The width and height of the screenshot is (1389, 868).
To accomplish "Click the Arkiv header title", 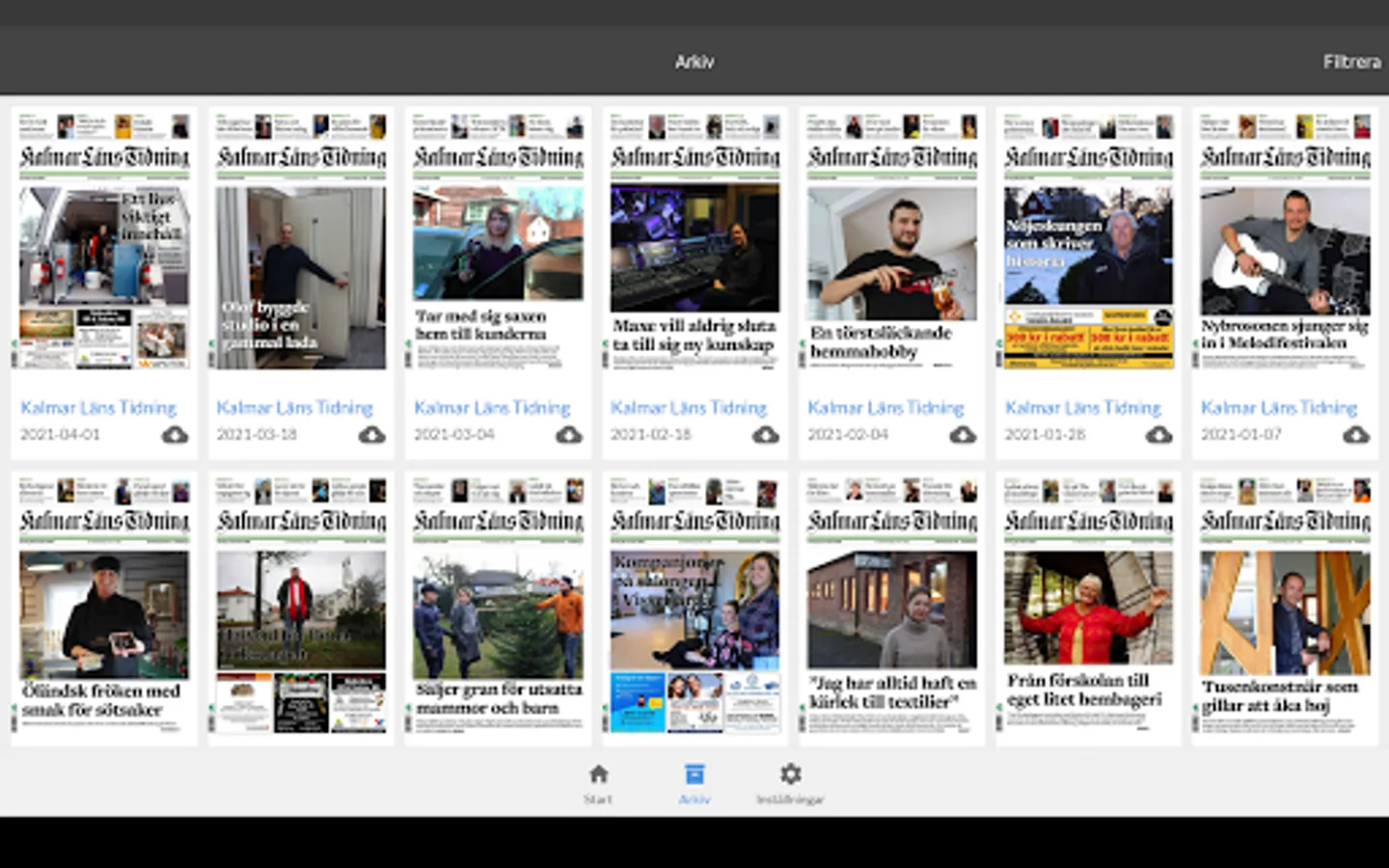I will (x=694, y=62).
